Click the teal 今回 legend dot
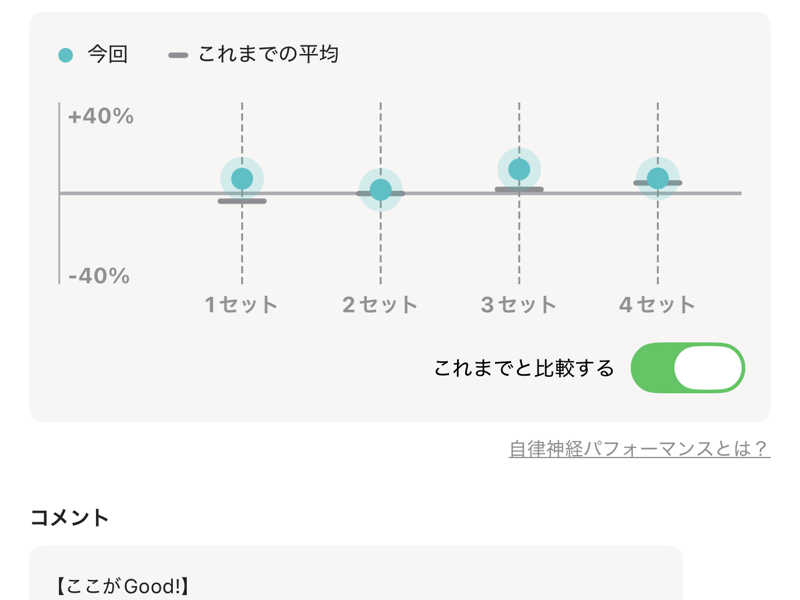 pyautogui.click(x=66, y=55)
